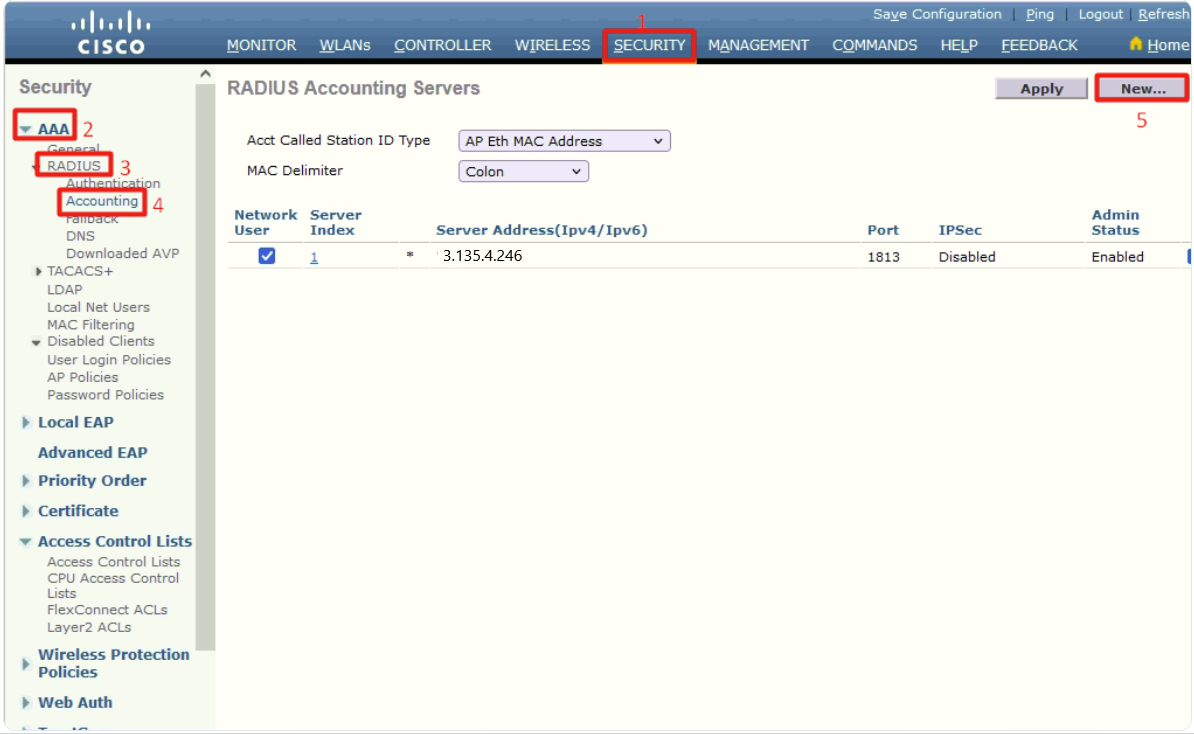Image resolution: width=1194 pixels, height=734 pixels.
Task: Click Server Address(Ipv4/Ipv6) column header
Action: tap(541, 230)
